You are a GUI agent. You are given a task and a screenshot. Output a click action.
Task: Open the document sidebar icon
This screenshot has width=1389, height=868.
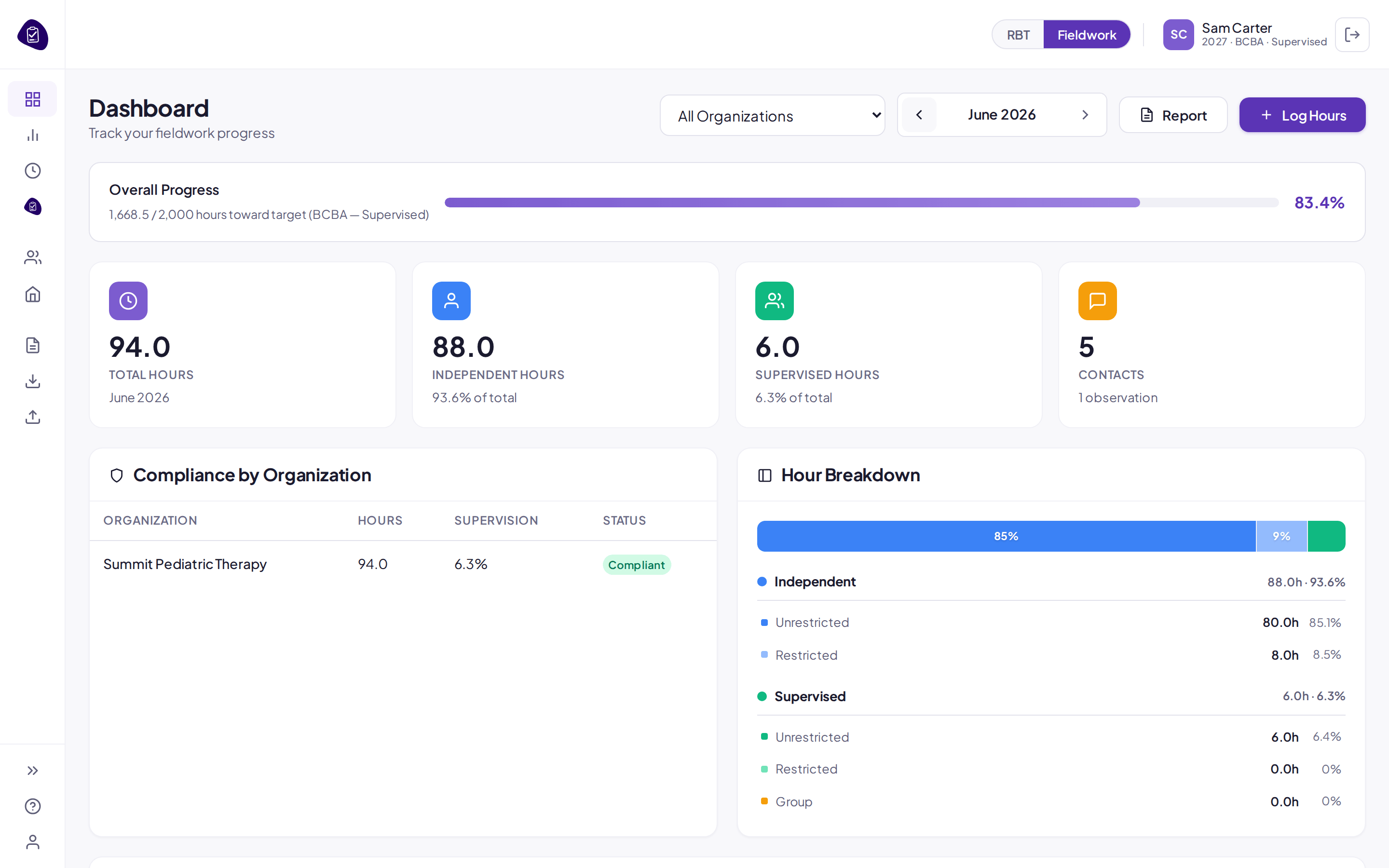pyautogui.click(x=33, y=345)
